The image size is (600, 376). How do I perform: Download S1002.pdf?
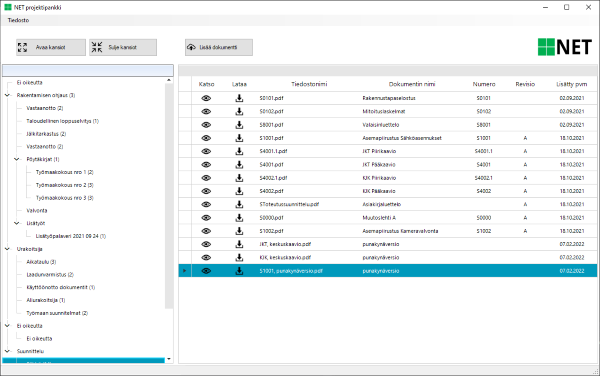(239, 231)
